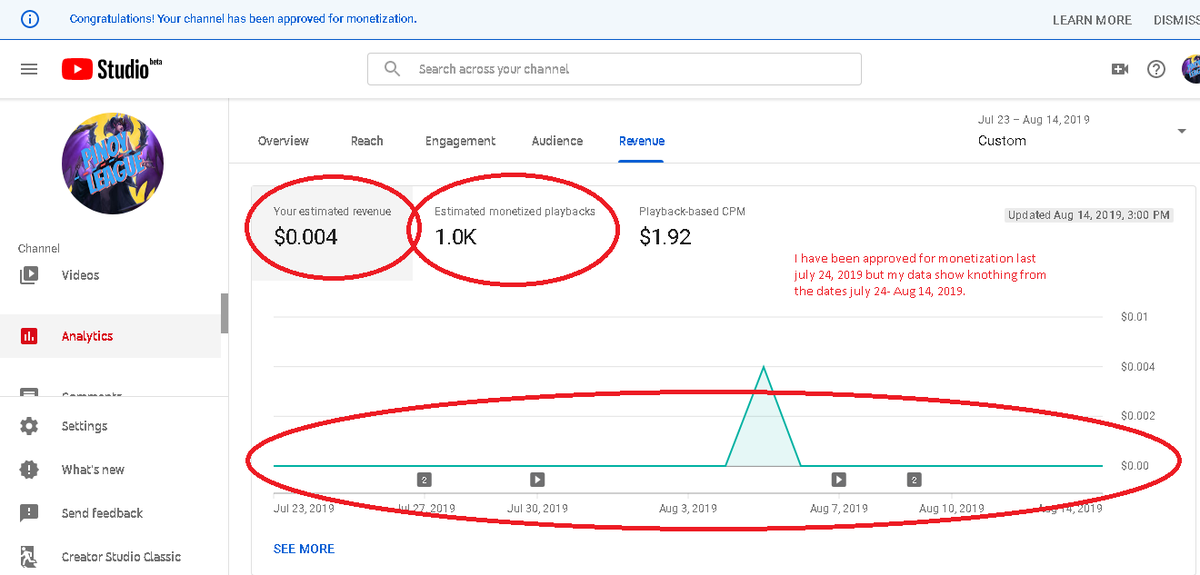Screen dimensions: 1200x575
Task: Click video play marker near Jul 30
Action: click(537, 480)
